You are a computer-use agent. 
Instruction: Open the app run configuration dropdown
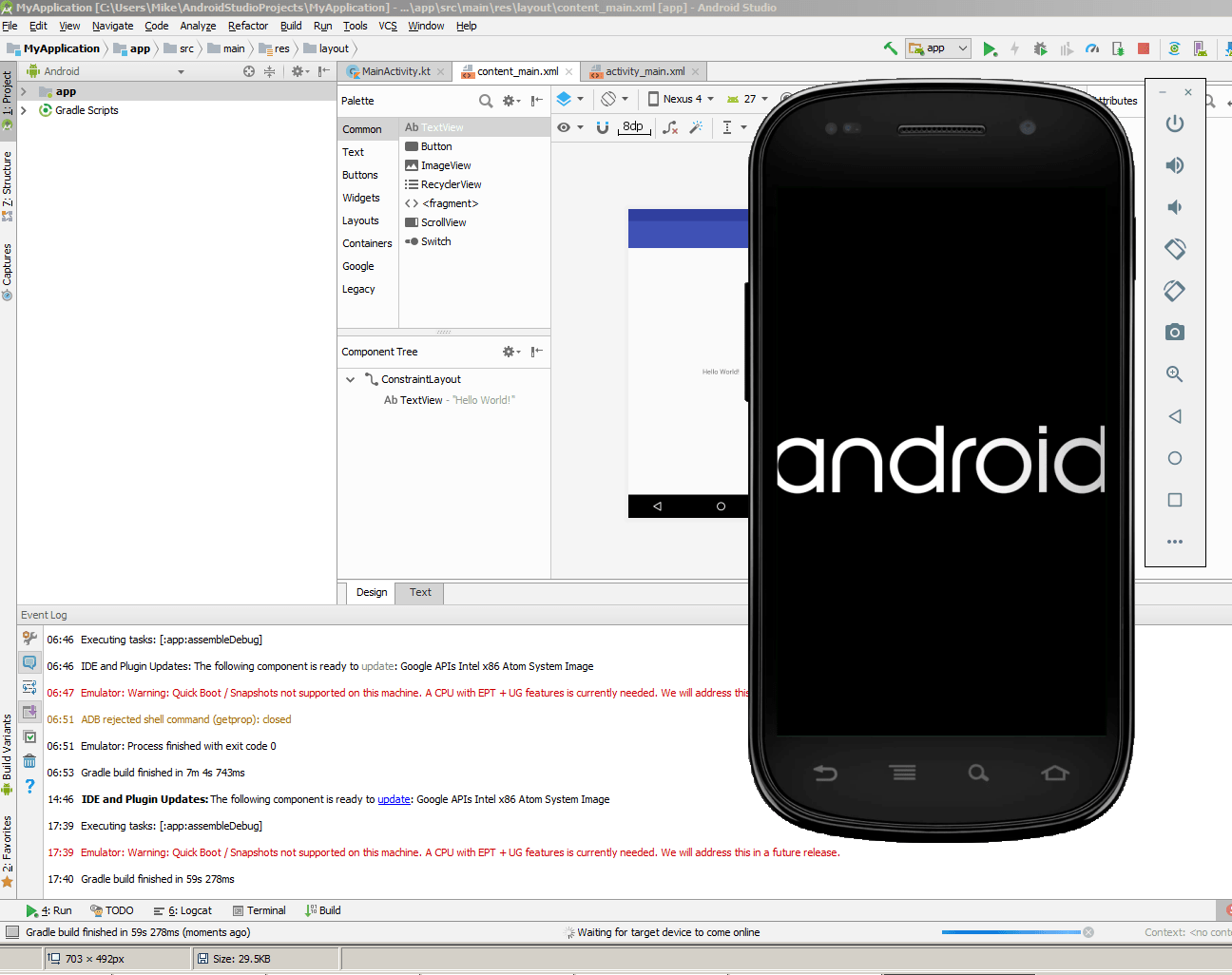(x=938, y=48)
